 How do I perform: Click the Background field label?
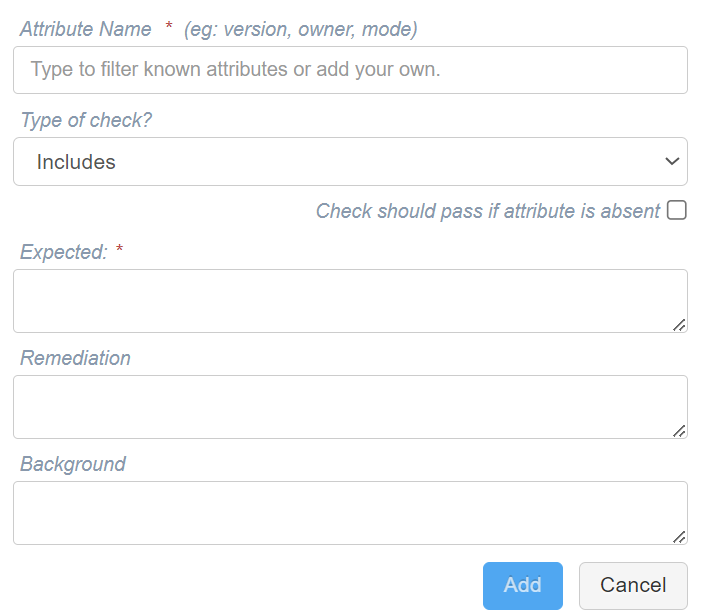point(73,464)
